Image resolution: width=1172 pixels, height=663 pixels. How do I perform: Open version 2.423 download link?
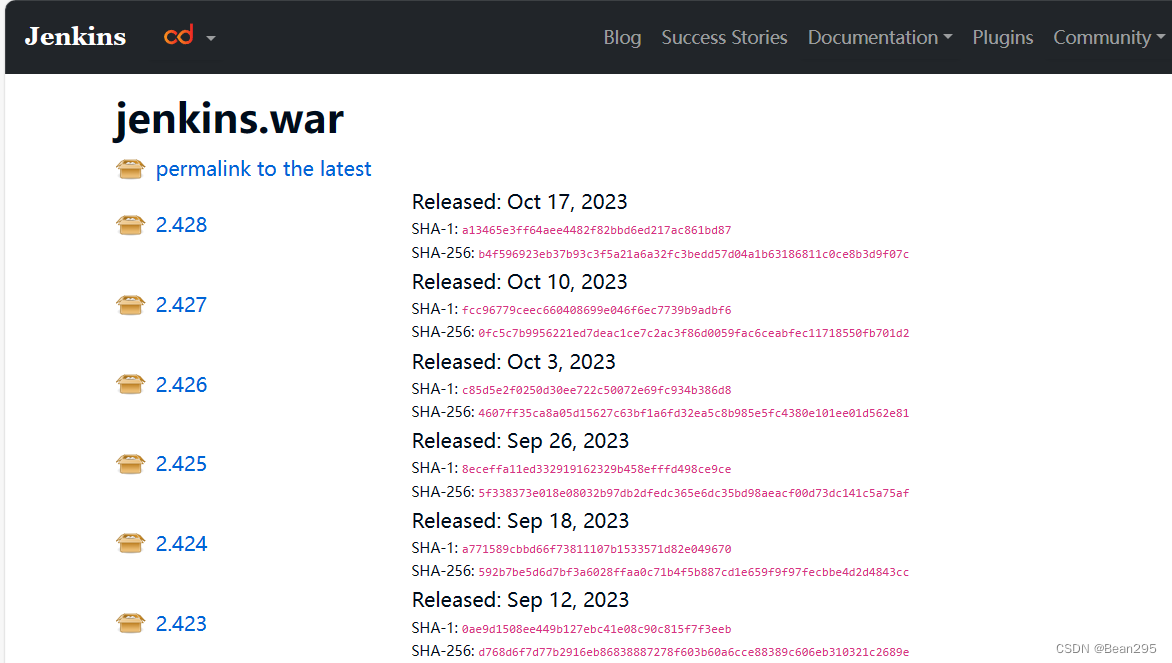tap(182, 623)
